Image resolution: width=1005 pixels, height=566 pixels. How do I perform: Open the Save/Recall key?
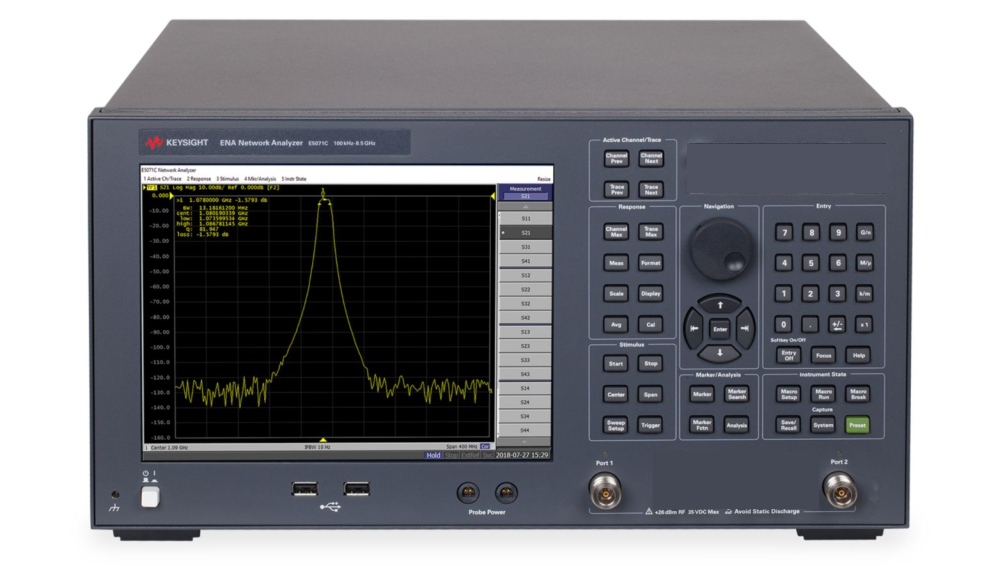[788, 425]
